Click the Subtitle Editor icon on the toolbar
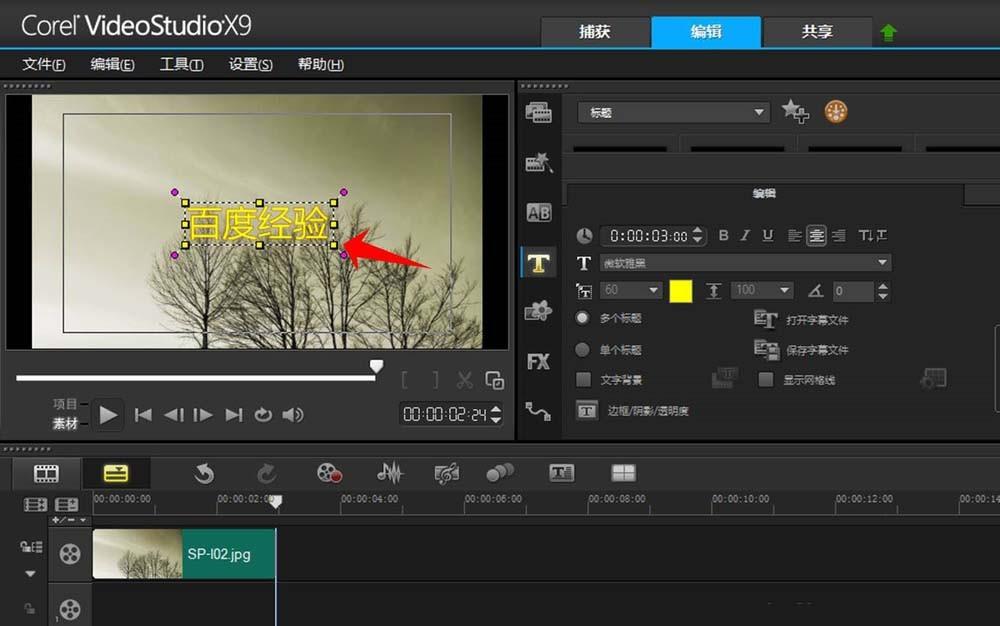 [561, 473]
